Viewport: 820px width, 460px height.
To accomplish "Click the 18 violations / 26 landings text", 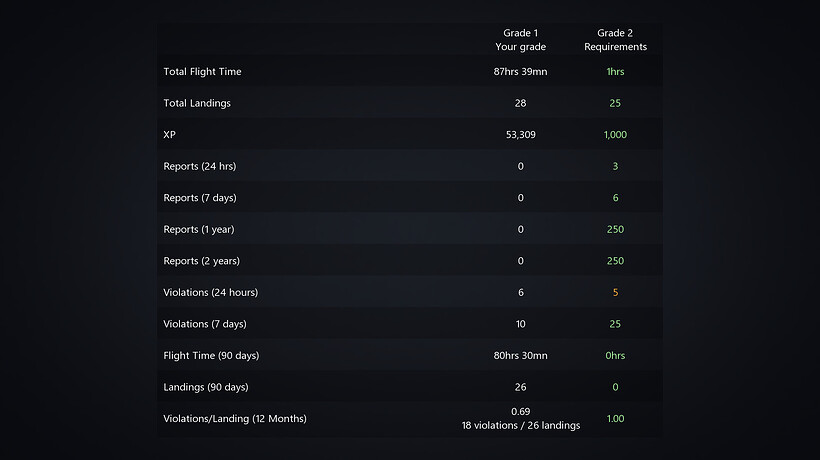I will click(x=520, y=426).
